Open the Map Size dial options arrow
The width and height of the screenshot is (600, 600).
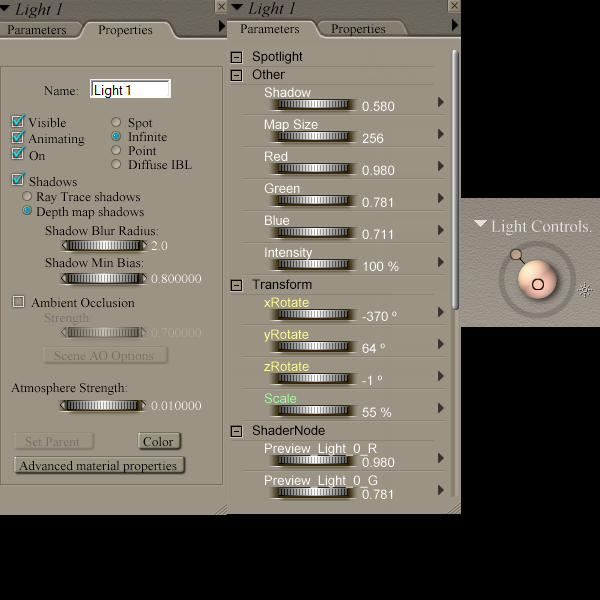coord(441,134)
